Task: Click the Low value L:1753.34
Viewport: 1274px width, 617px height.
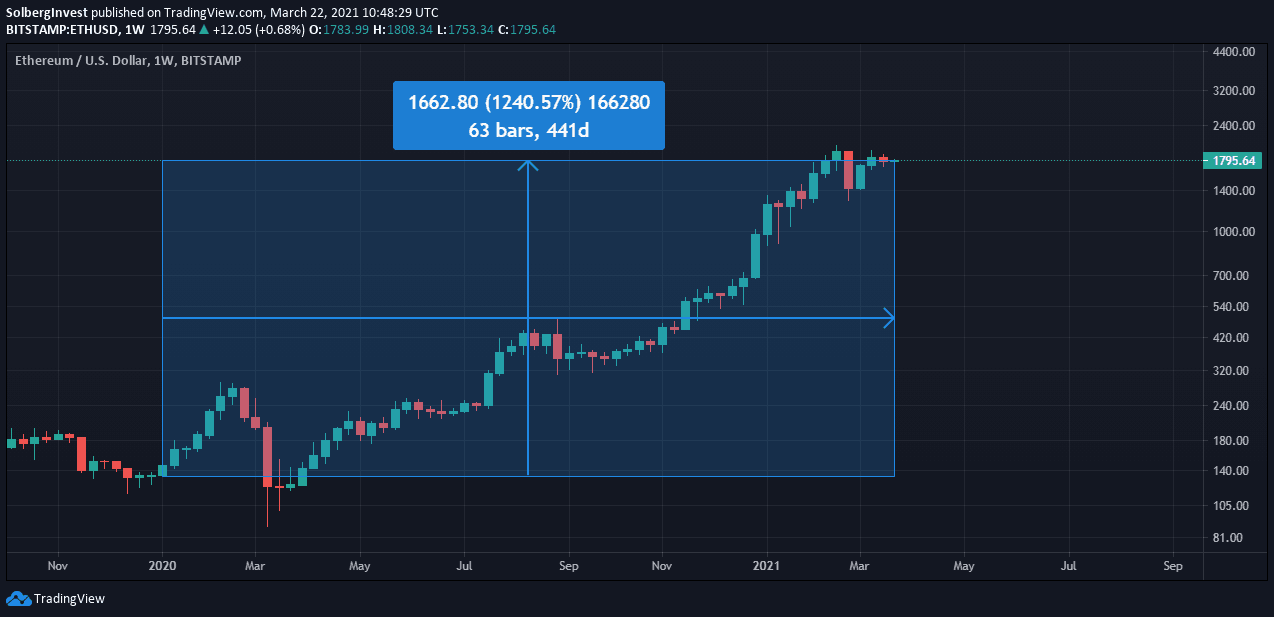Action: pos(466,30)
